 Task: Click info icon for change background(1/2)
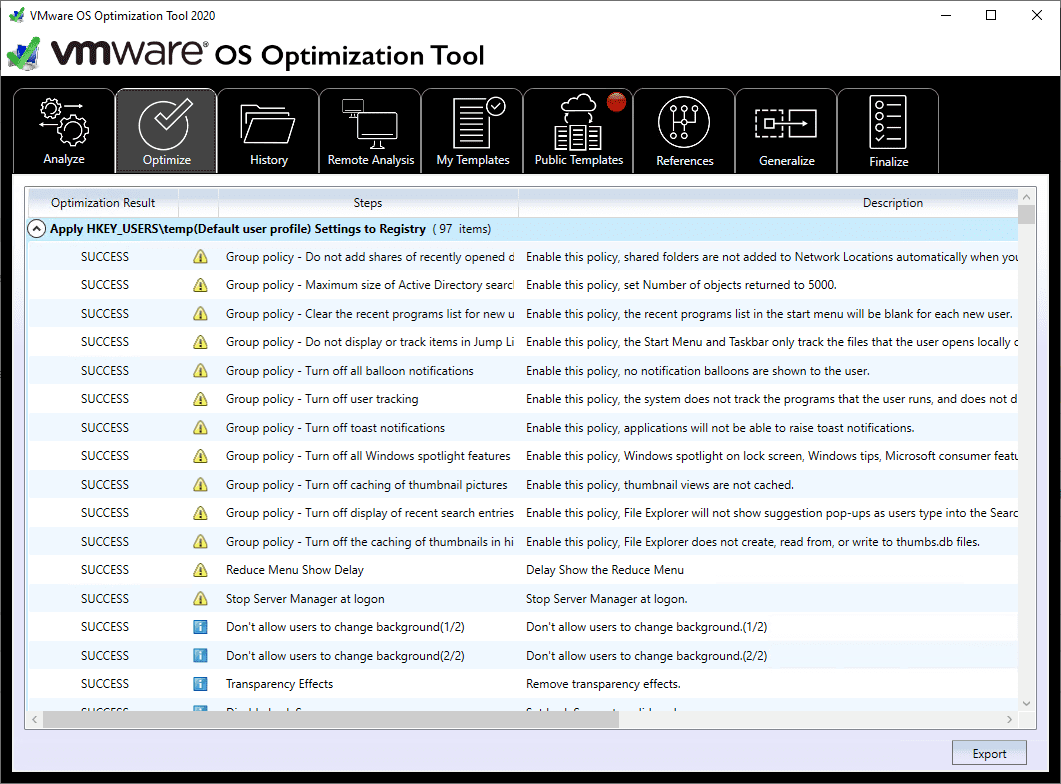pyautogui.click(x=200, y=627)
